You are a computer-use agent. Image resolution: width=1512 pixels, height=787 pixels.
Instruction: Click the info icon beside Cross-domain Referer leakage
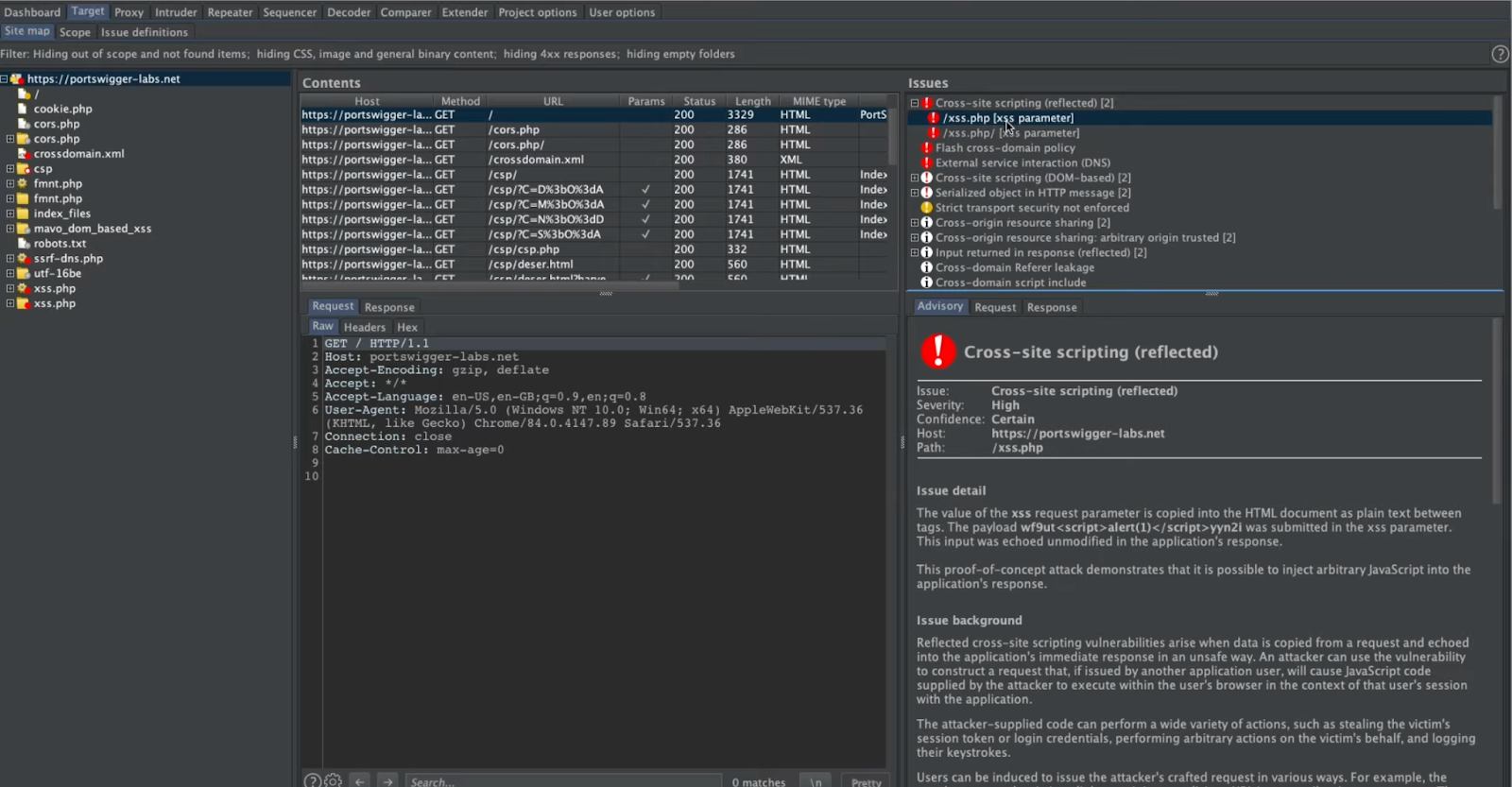[927, 267]
